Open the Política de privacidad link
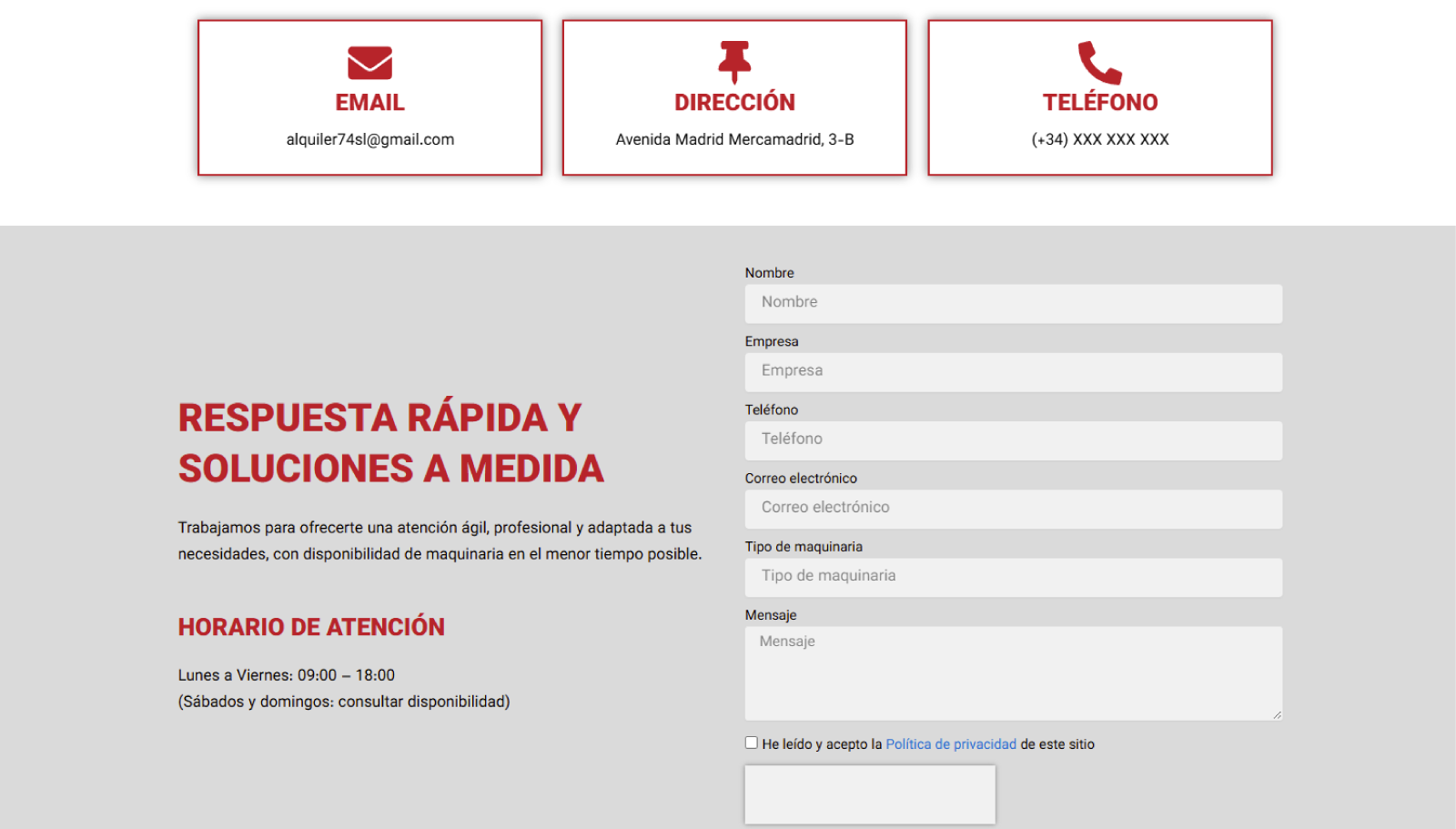Screen dimensions: 1456x829 point(951,744)
